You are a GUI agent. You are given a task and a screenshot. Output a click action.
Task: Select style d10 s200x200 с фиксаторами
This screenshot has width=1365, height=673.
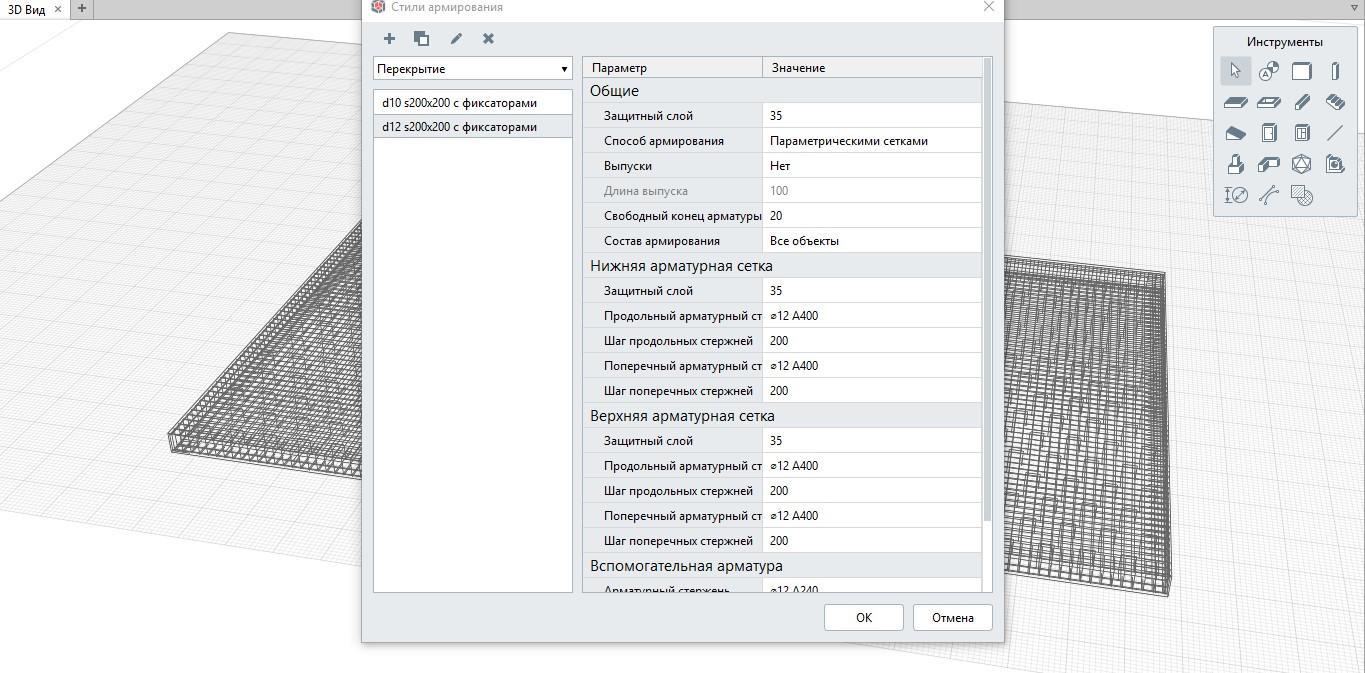point(473,102)
